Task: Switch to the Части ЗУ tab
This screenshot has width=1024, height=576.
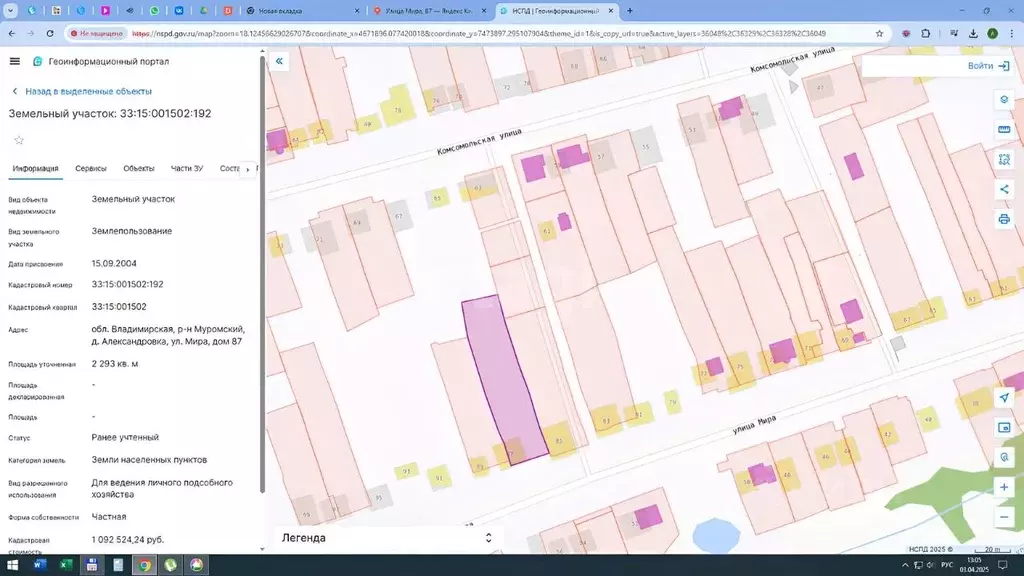Action: [187, 168]
